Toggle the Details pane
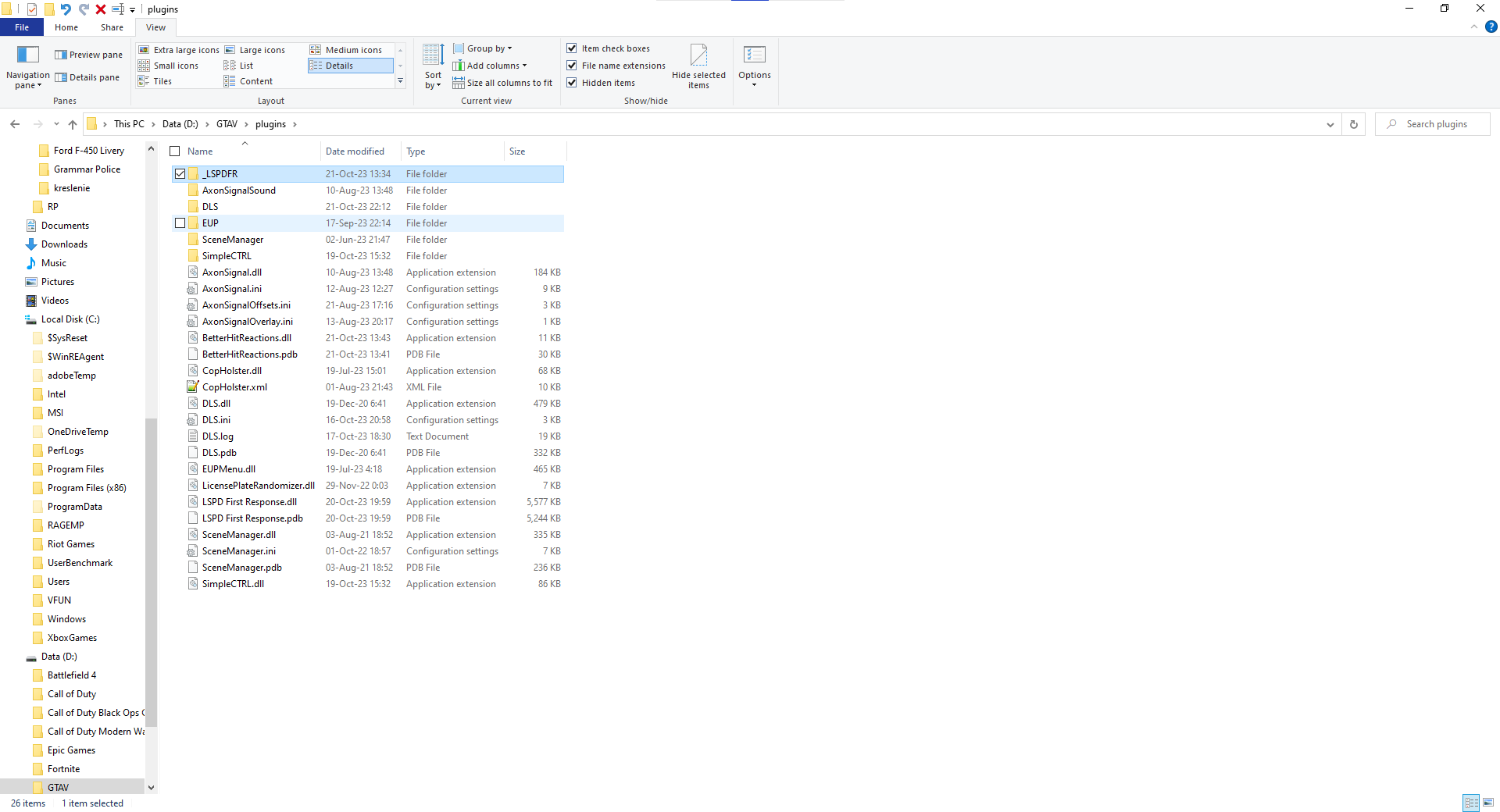Viewport: 1500px width, 812px height. click(87, 77)
